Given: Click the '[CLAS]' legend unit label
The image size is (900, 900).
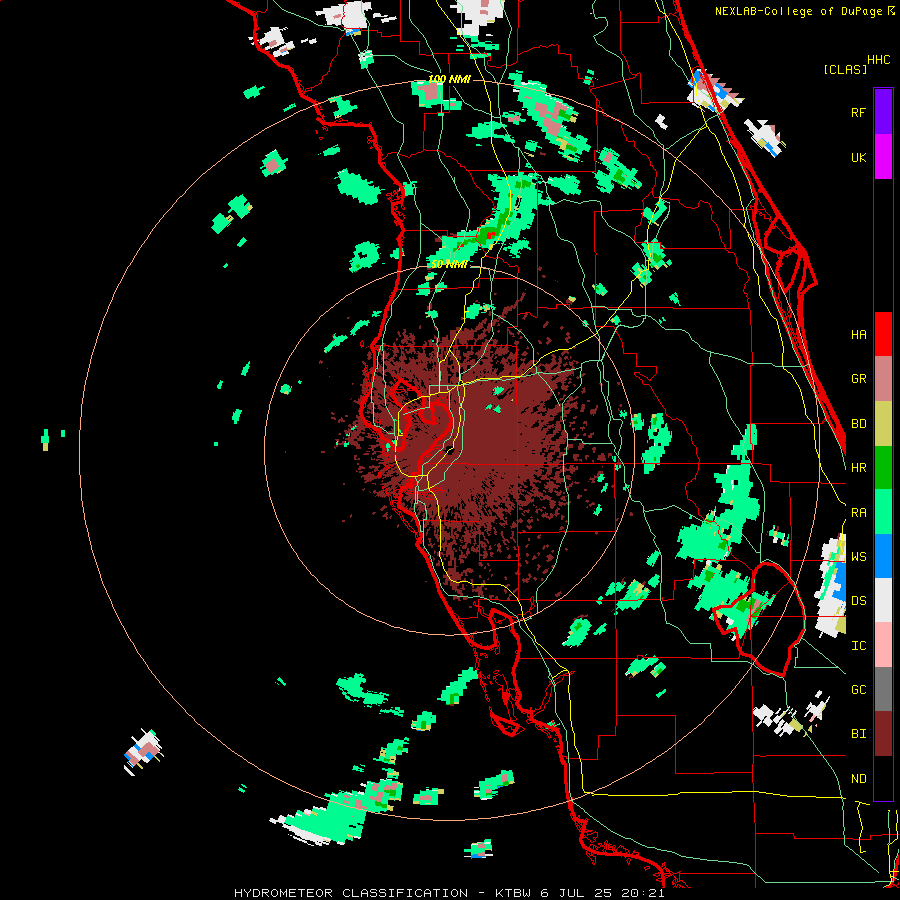Looking at the screenshot, I should pos(845,69).
